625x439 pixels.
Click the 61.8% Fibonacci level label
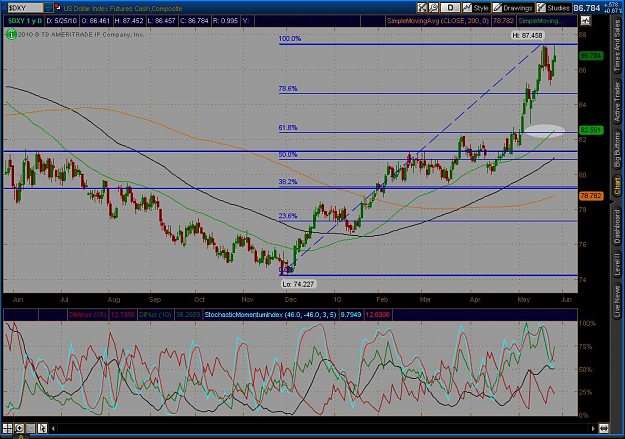pyautogui.click(x=288, y=128)
